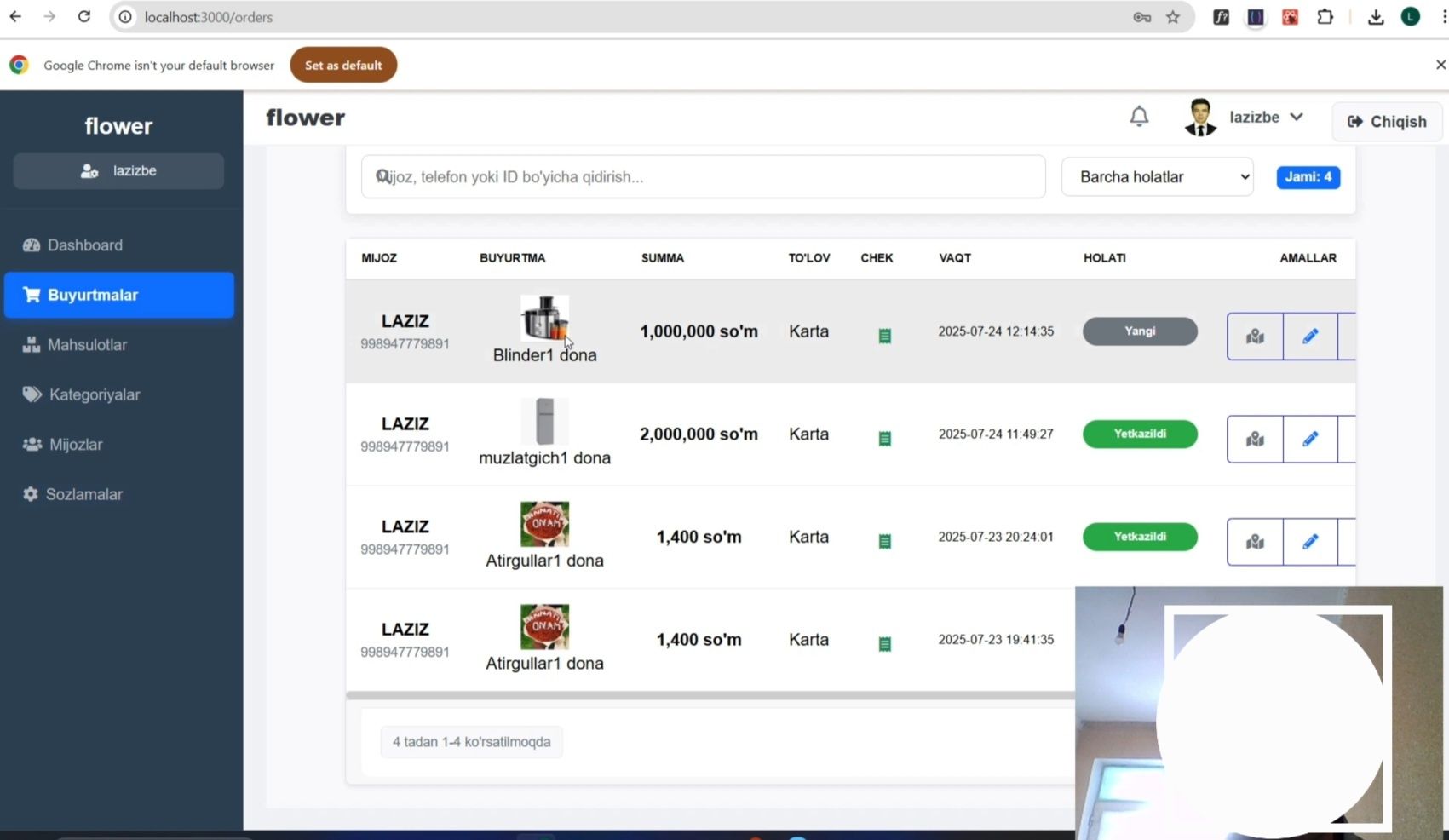Select Buyurtmalar in the sidebar
The image size is (1449, 840).
point(118,295)
